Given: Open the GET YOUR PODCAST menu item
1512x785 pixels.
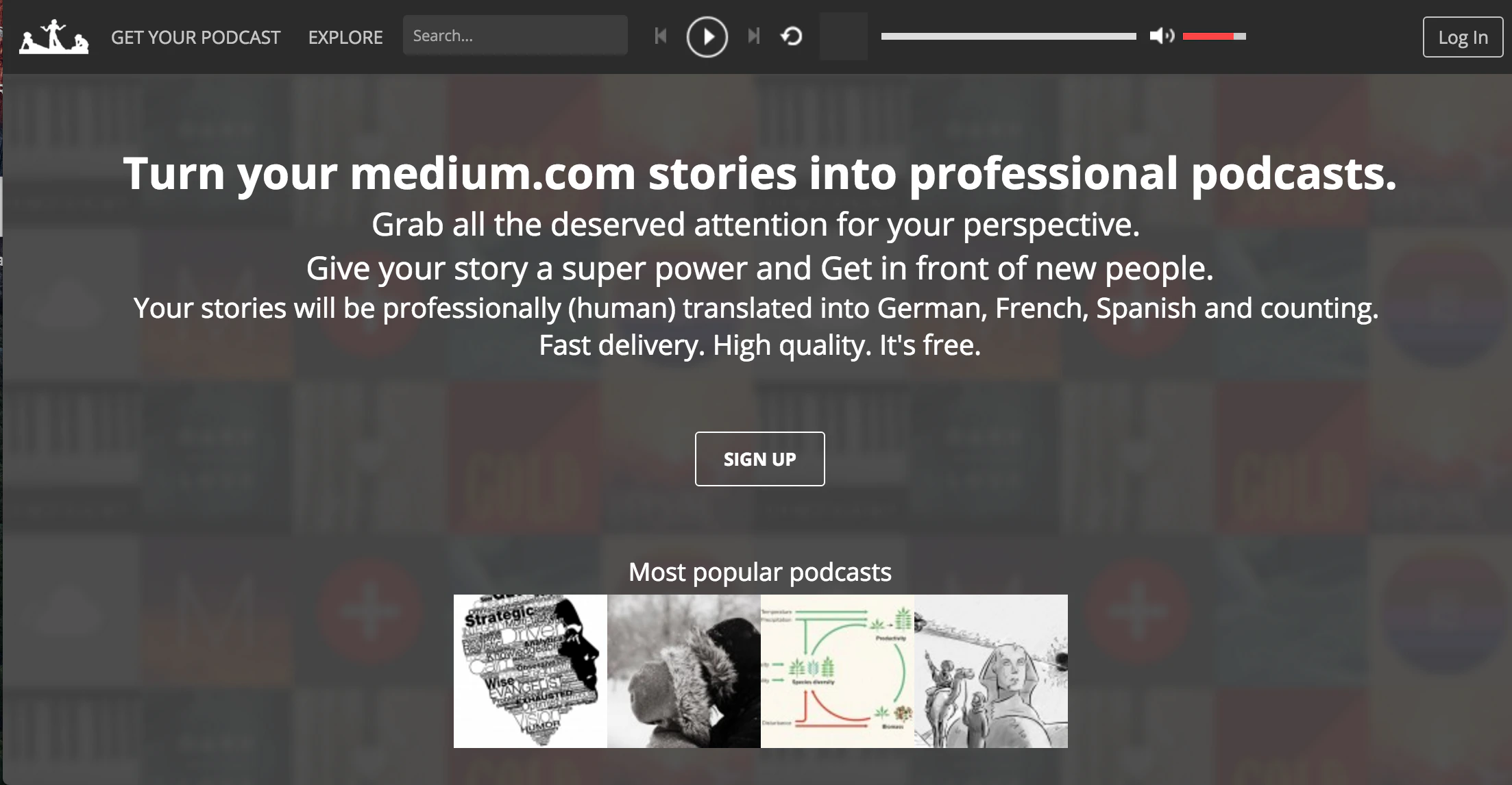Looking at the screenshot, I should (x=195, y=37).
